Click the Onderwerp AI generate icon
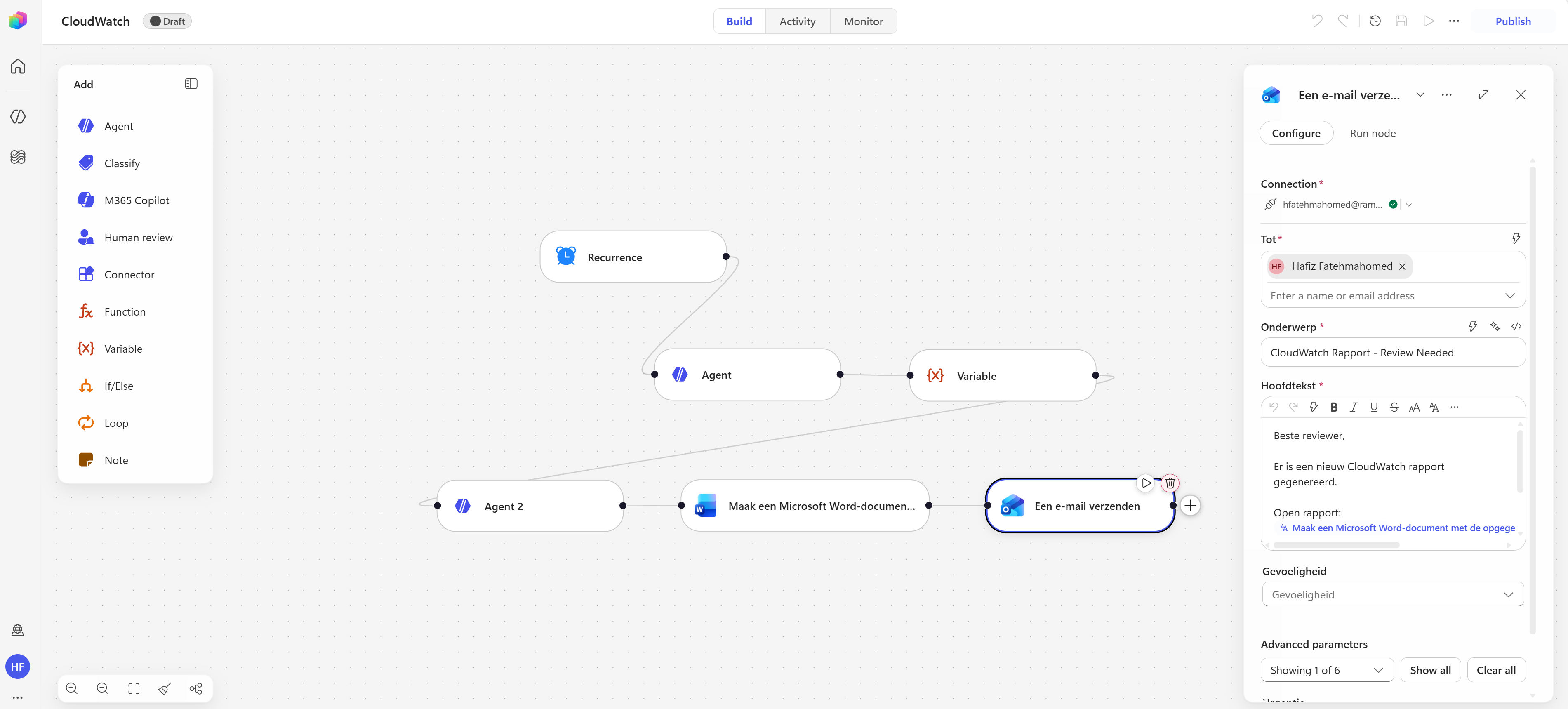The height and width of the screenshot is (709, 1568). point(1495,327)
